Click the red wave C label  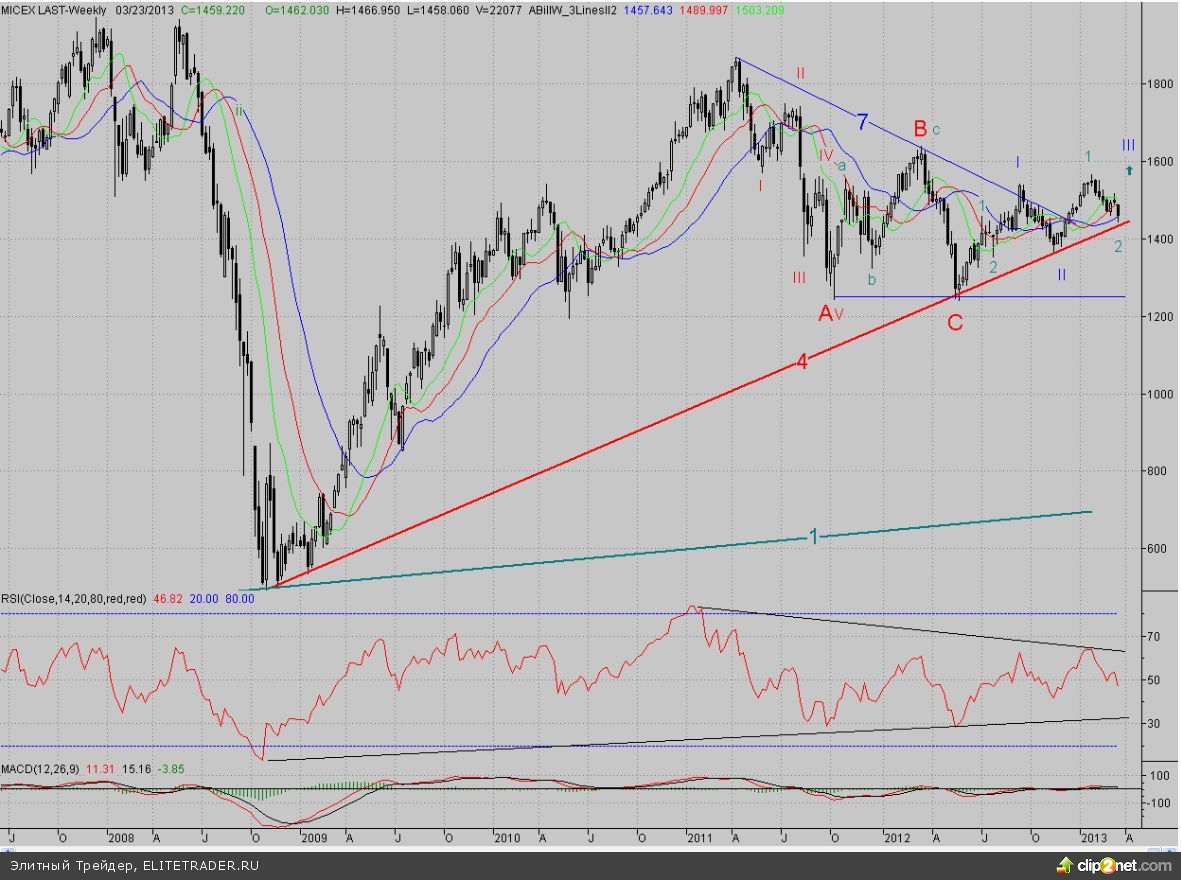(955, 322)
